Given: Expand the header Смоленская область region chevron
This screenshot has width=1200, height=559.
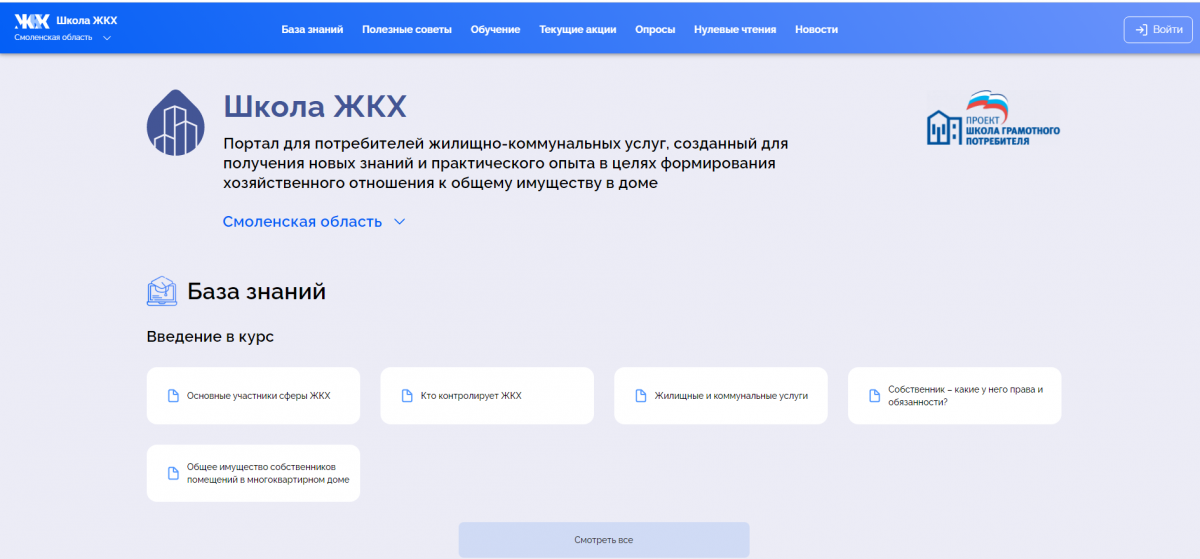Looking at the screenshot, I should (107, 38).
